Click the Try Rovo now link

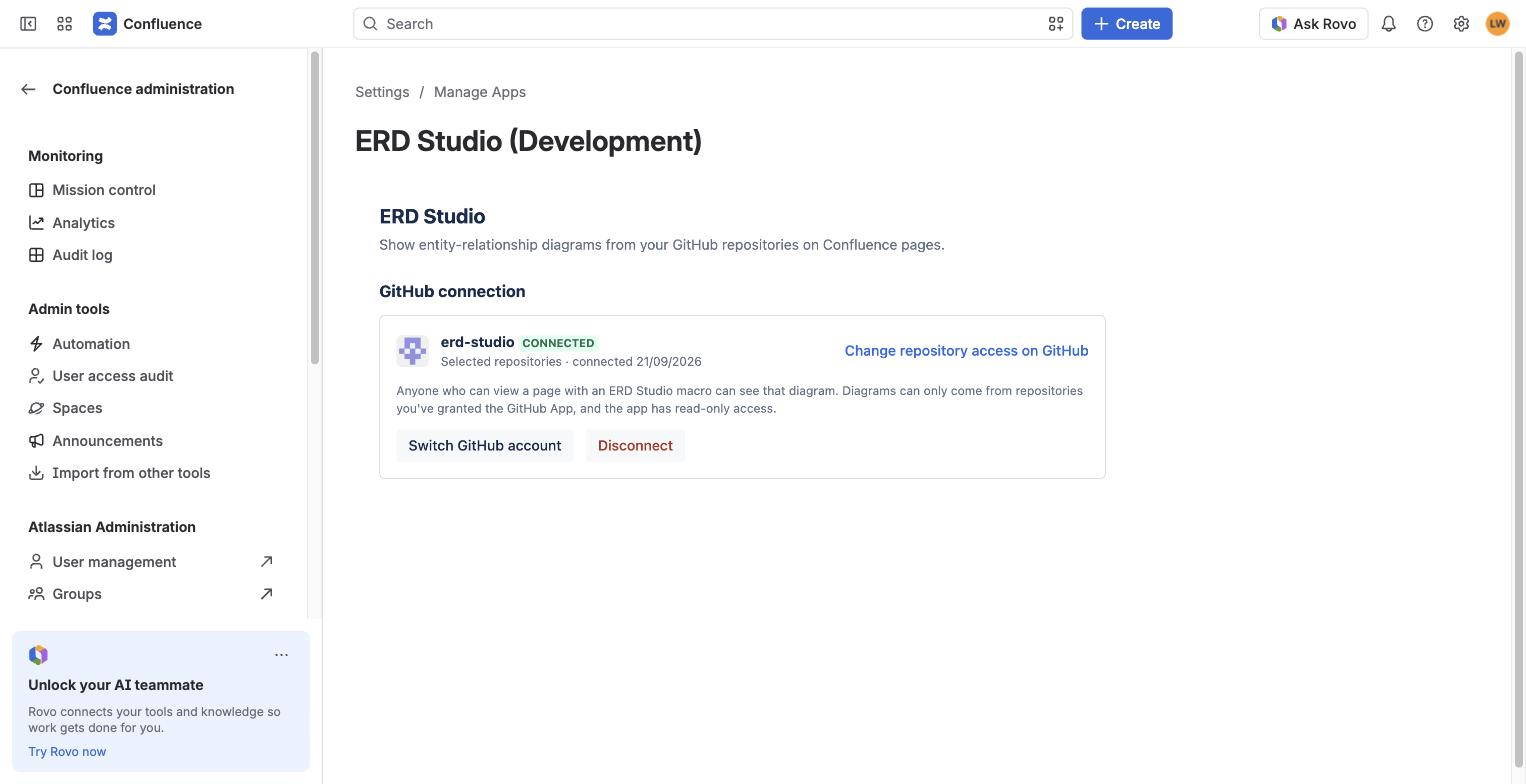[67, 752]
